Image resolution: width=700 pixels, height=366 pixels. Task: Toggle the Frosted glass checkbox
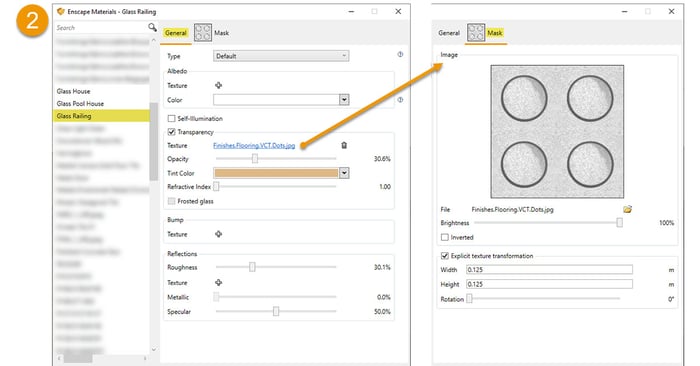[x=171, y=201]
